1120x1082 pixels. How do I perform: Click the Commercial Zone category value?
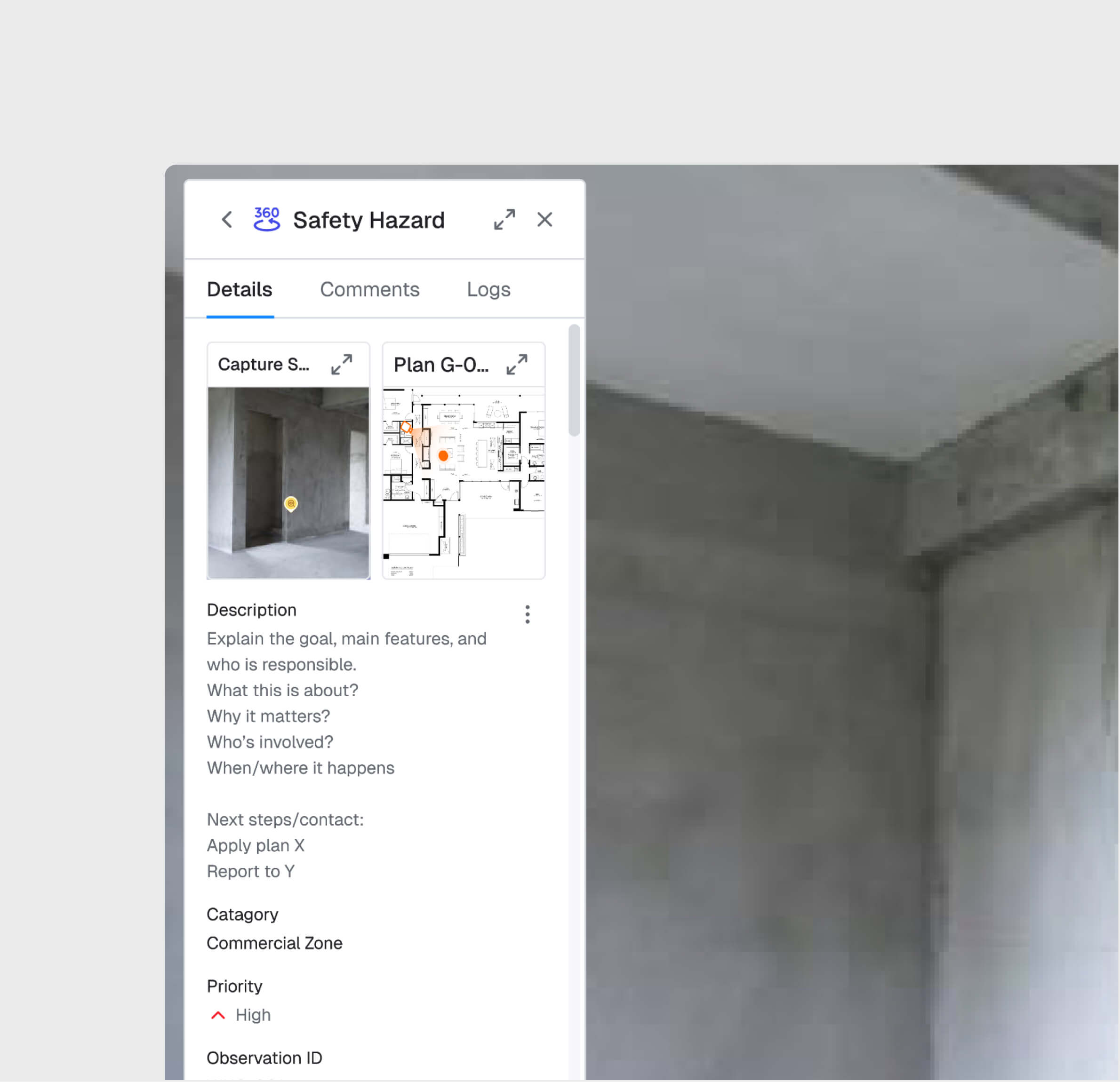274,943
